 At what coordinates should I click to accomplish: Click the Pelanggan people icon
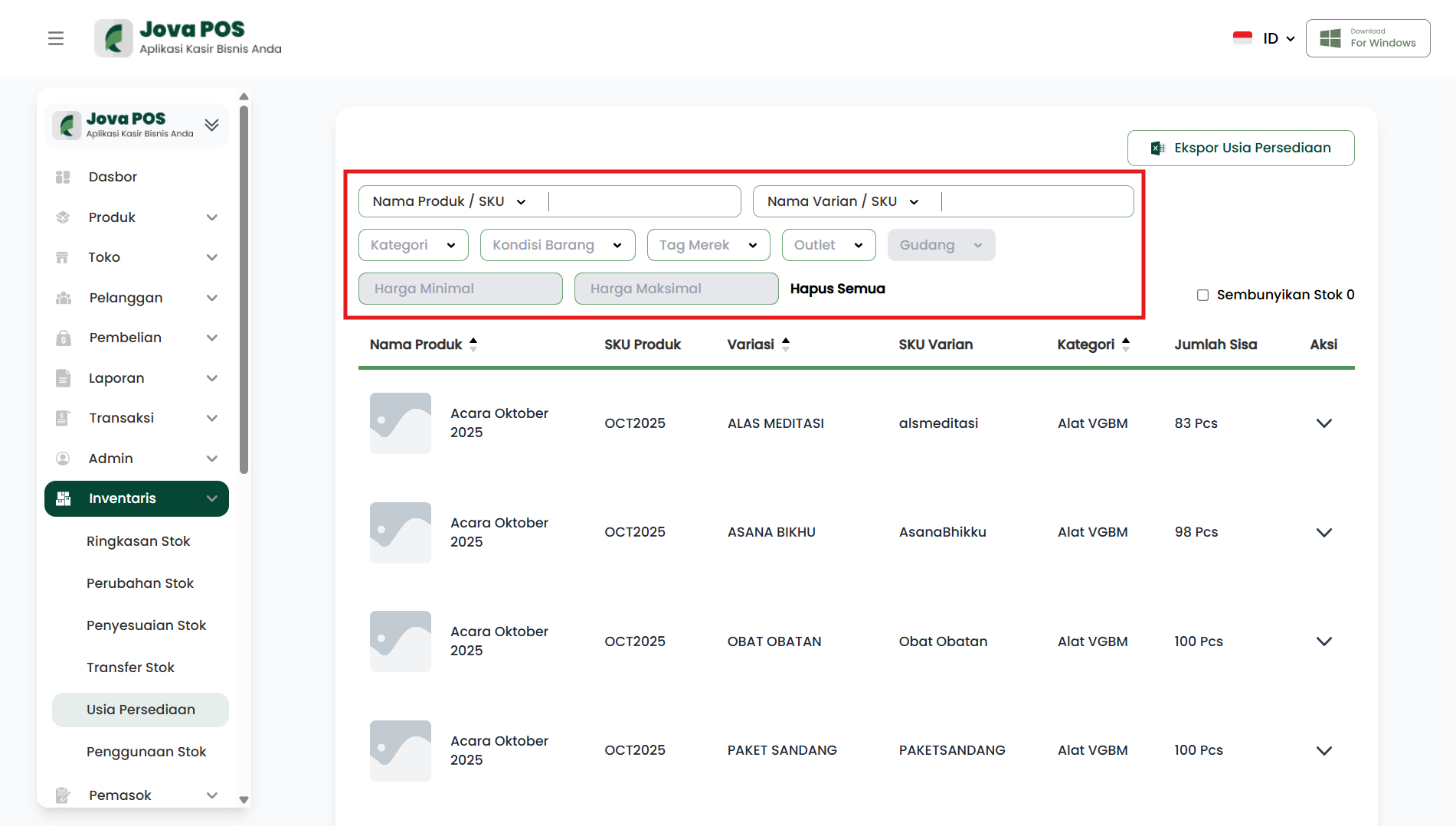[63, 298]
